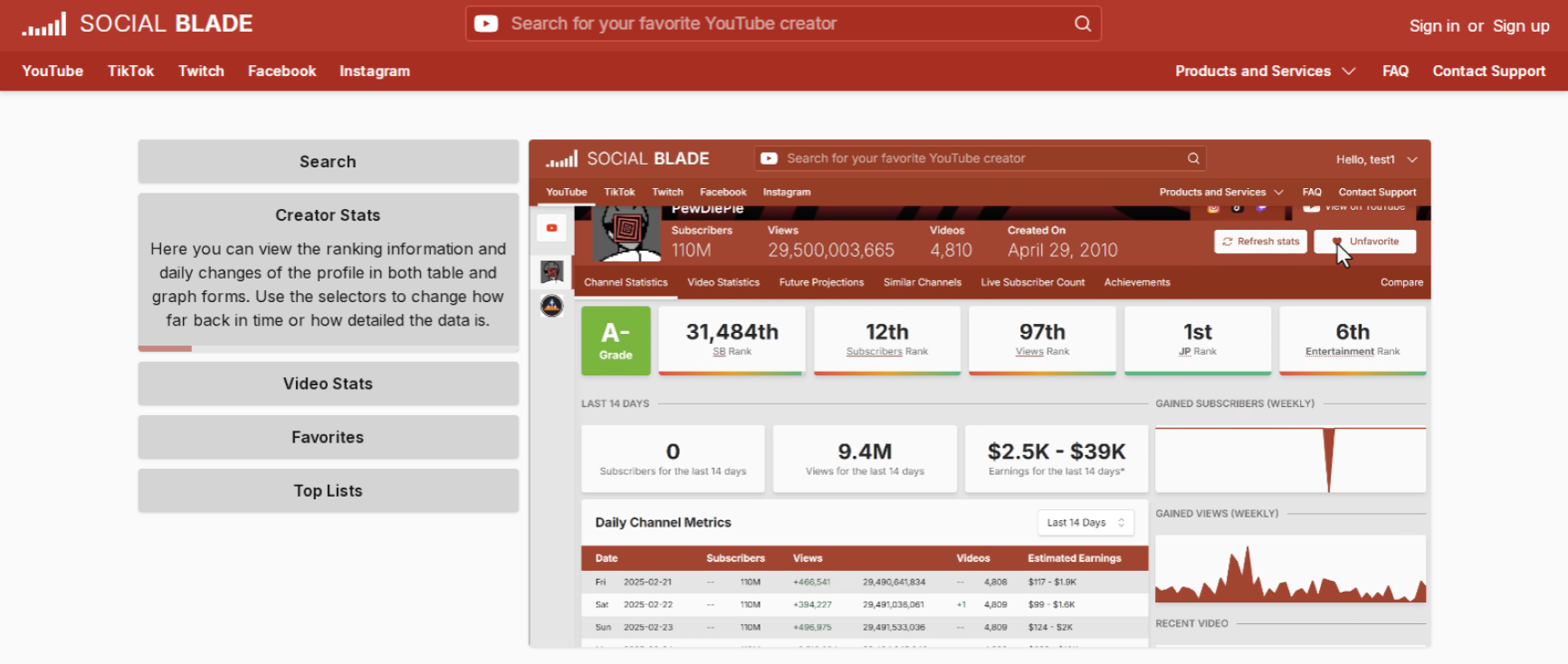The width and height of the screenshot is (1568, 664).
Task: Click the YouTube play icon in the main search bar
Action: pyautogui.click(x=486, y=24)
